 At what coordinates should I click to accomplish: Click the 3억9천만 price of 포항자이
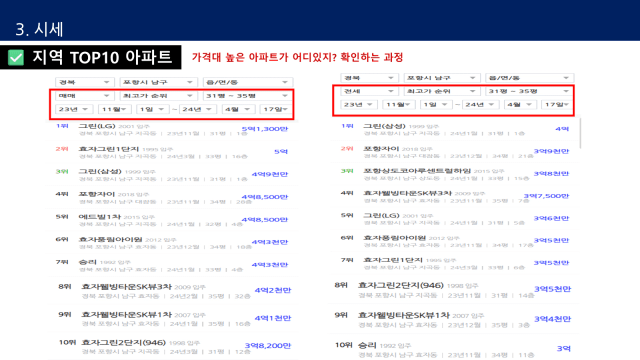(x=551, y=151)
